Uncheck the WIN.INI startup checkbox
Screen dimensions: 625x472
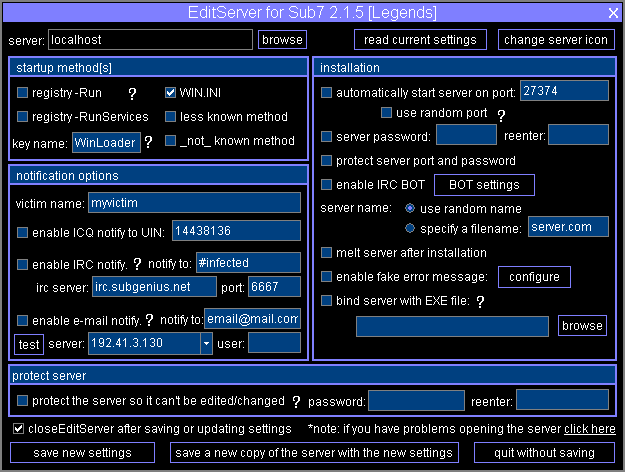(x=170, y=93)
